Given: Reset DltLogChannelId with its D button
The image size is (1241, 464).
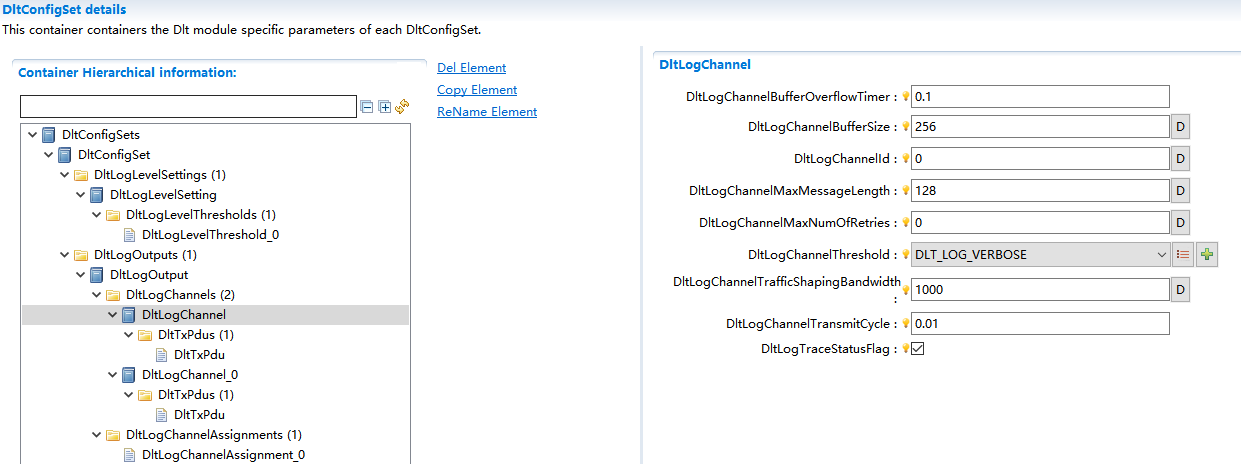Looking at the screenshot, I should coord(1180,159).
